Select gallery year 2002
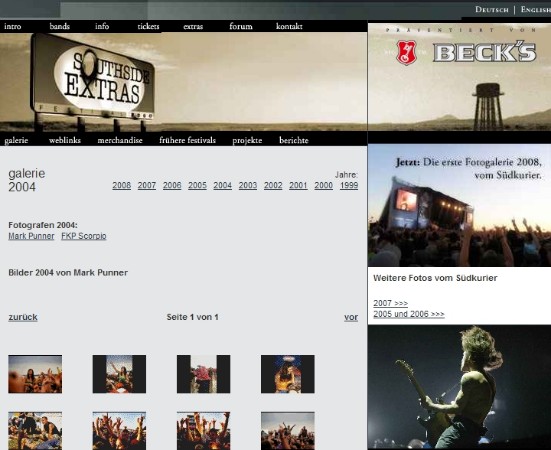The image size is (551, 450). pyautogui.click(x=273, y=185)
